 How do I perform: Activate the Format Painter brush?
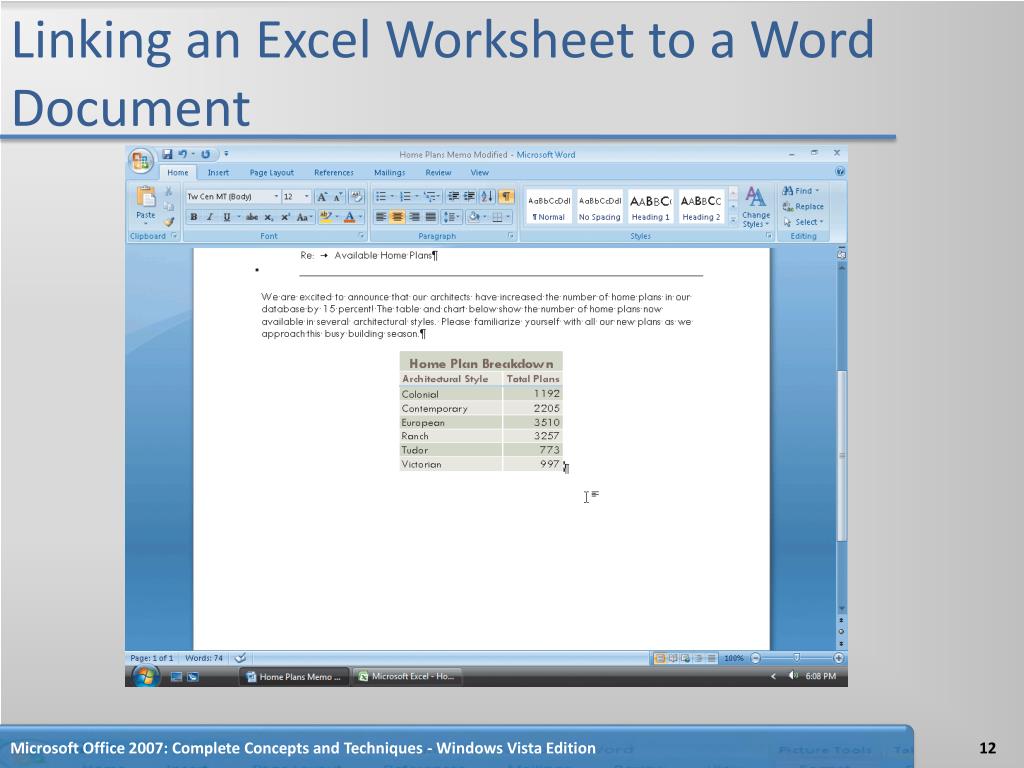168,221
